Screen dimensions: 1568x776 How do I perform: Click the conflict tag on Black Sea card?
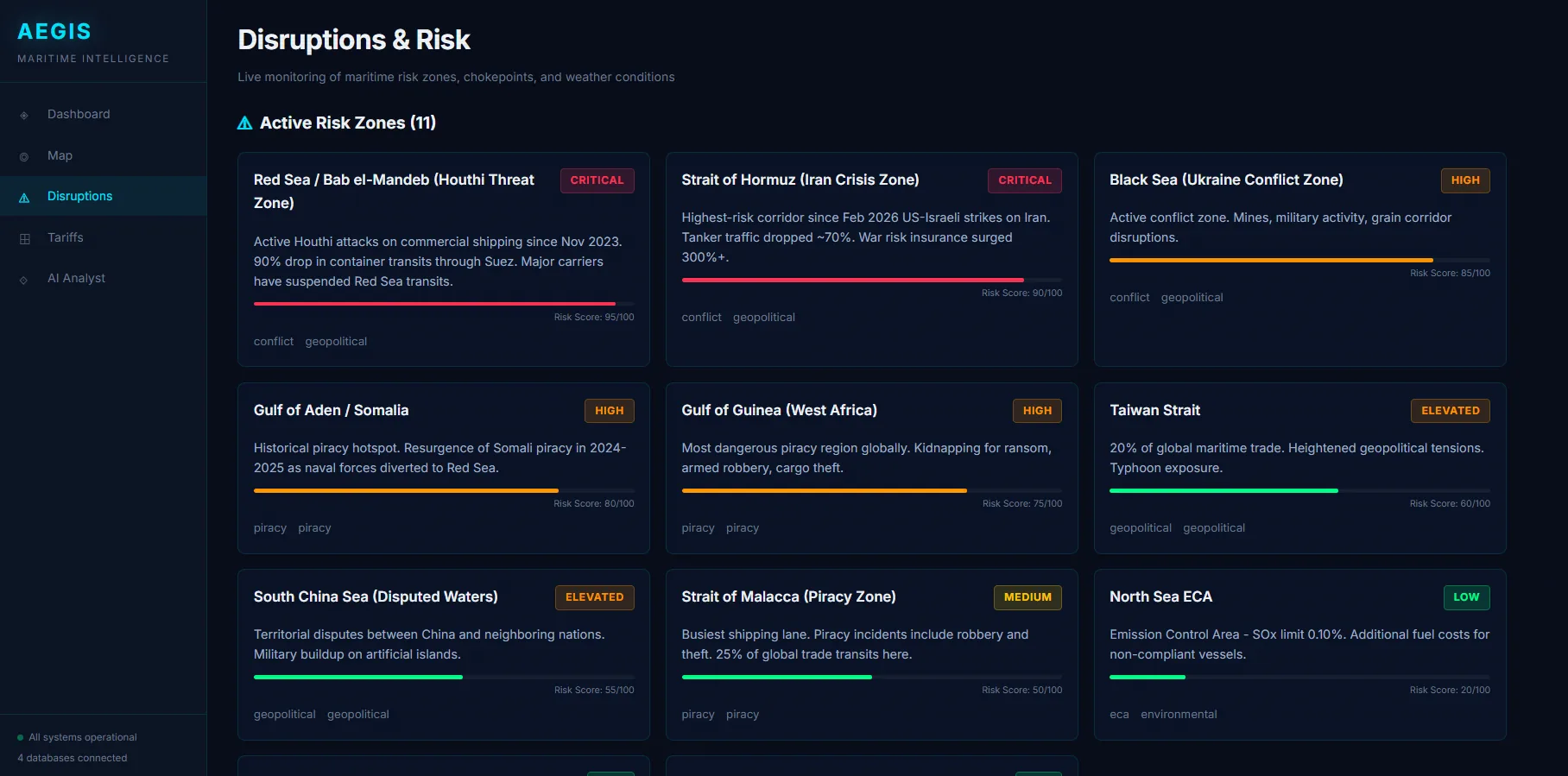tap(1129, 298)
